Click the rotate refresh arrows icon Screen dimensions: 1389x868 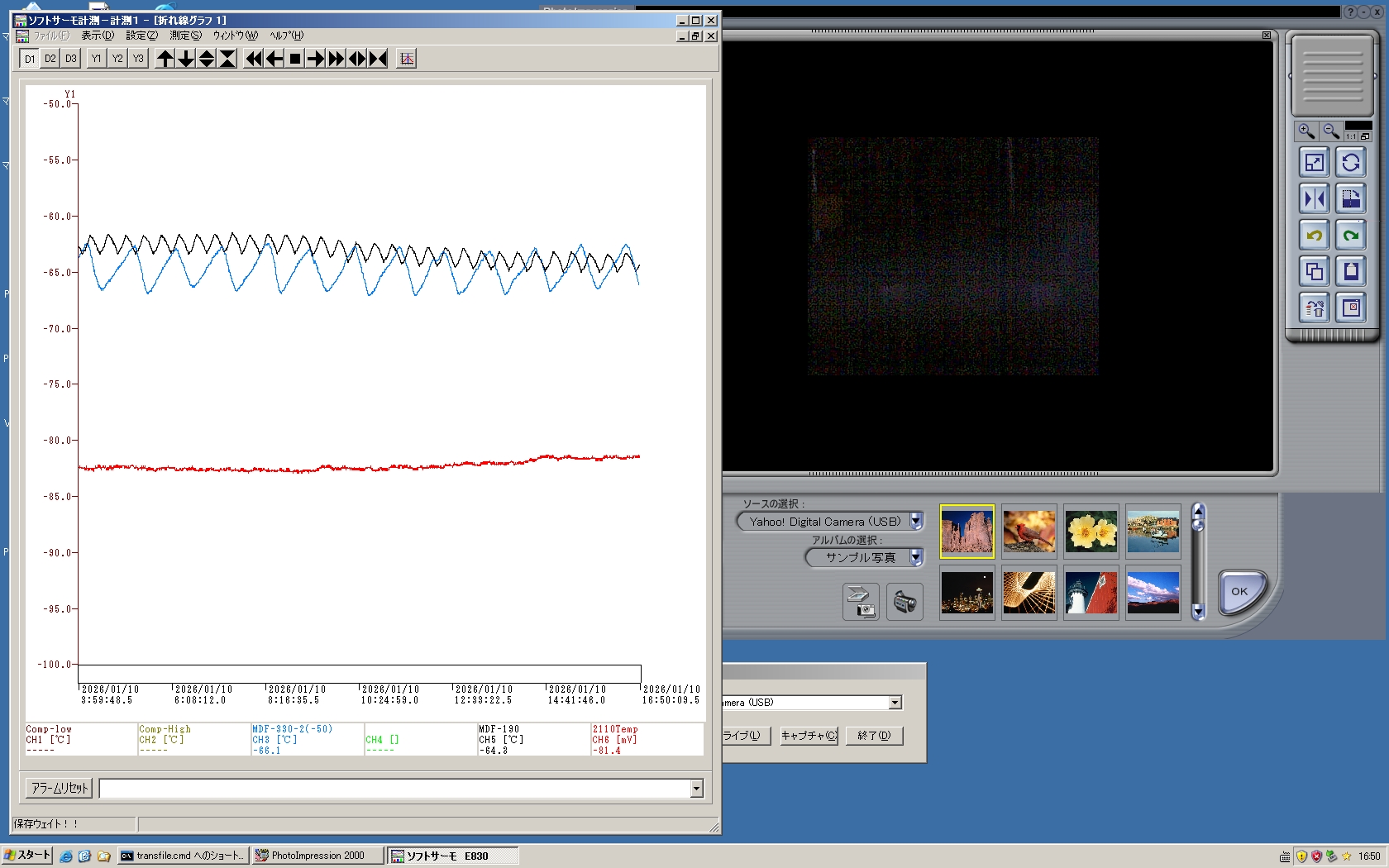point(1351,163)
